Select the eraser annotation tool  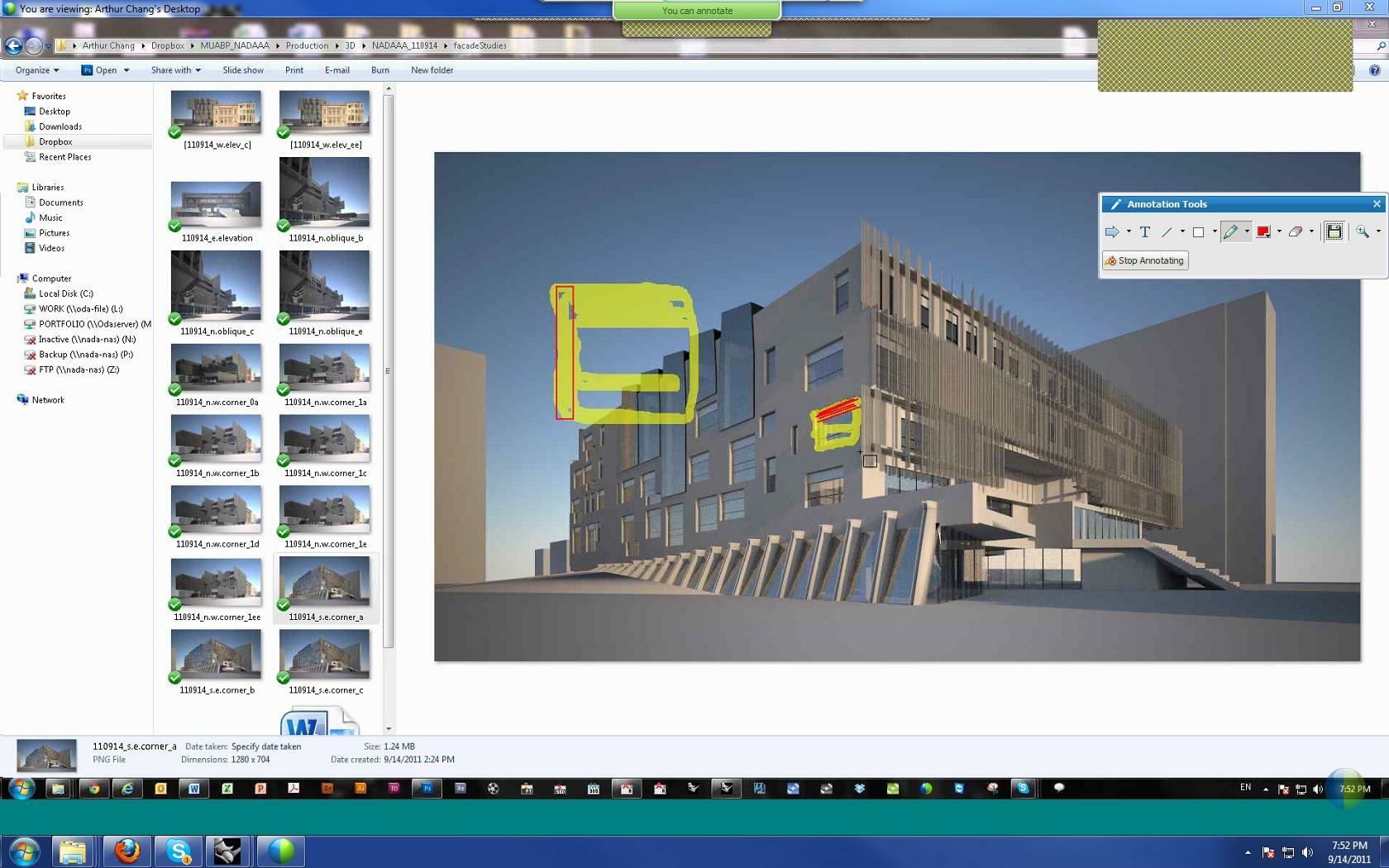[x=1296, y=232]
